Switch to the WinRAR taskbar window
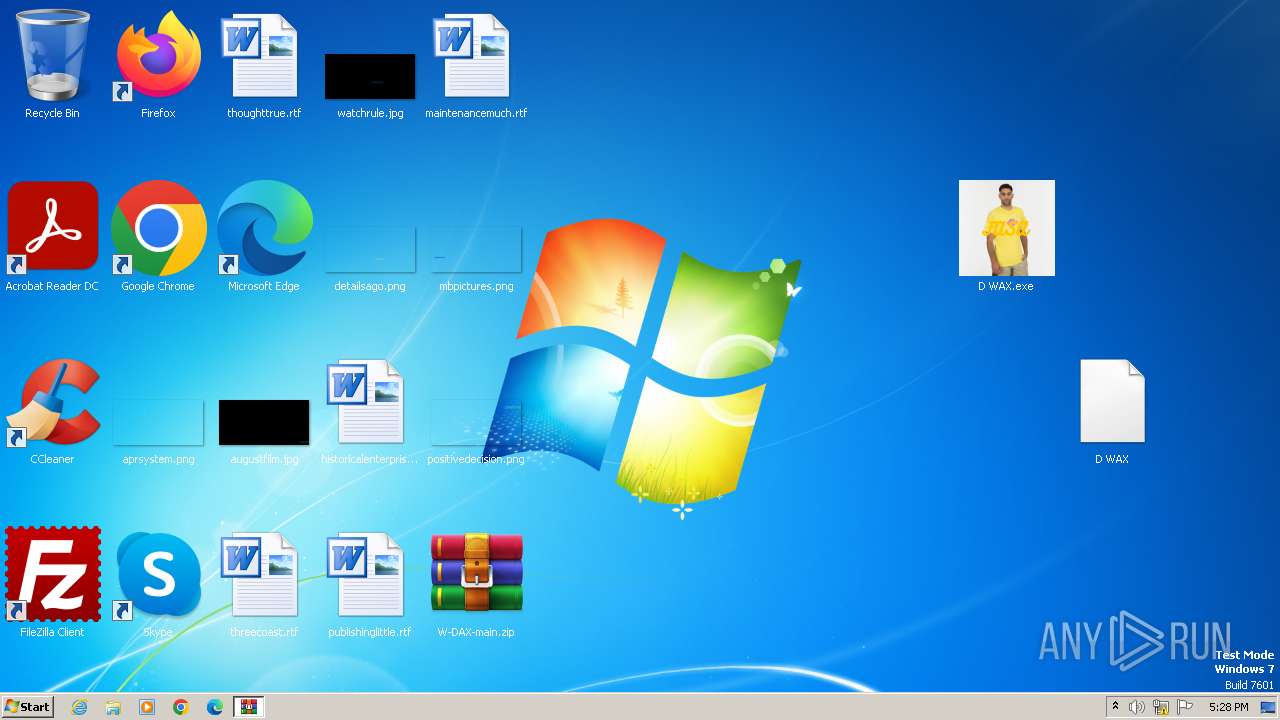The image size is (1280, 720). pyautogui.click(x=248, y=707)
